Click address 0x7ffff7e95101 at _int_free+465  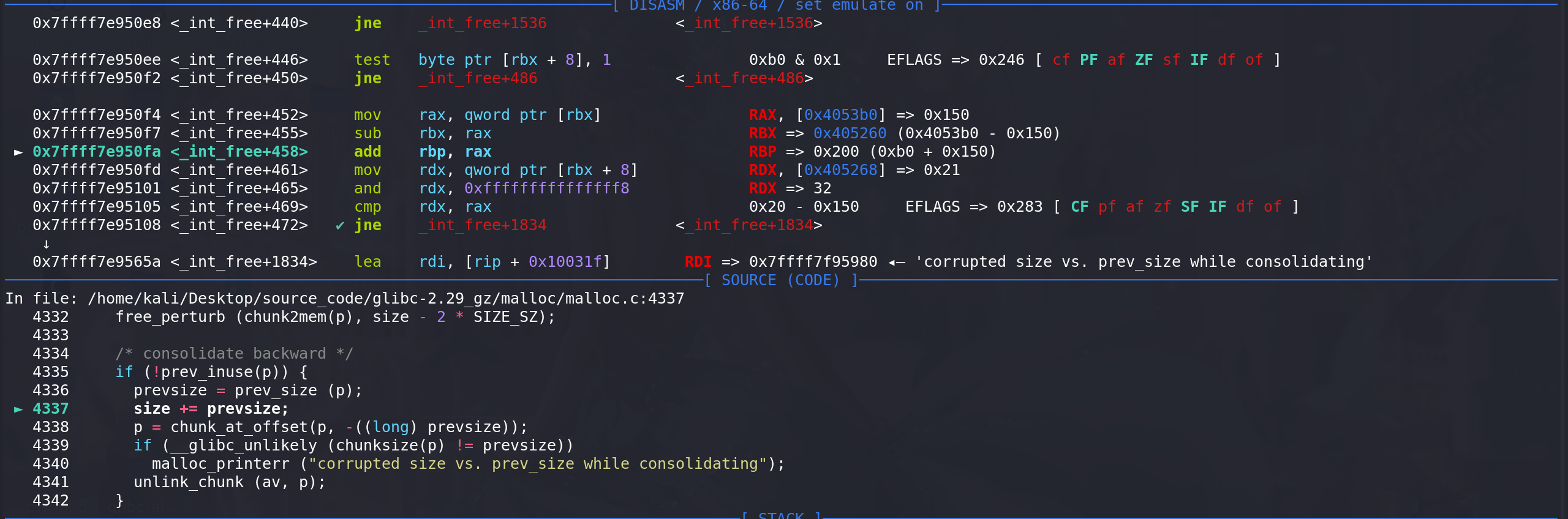[x=97, y=189]
